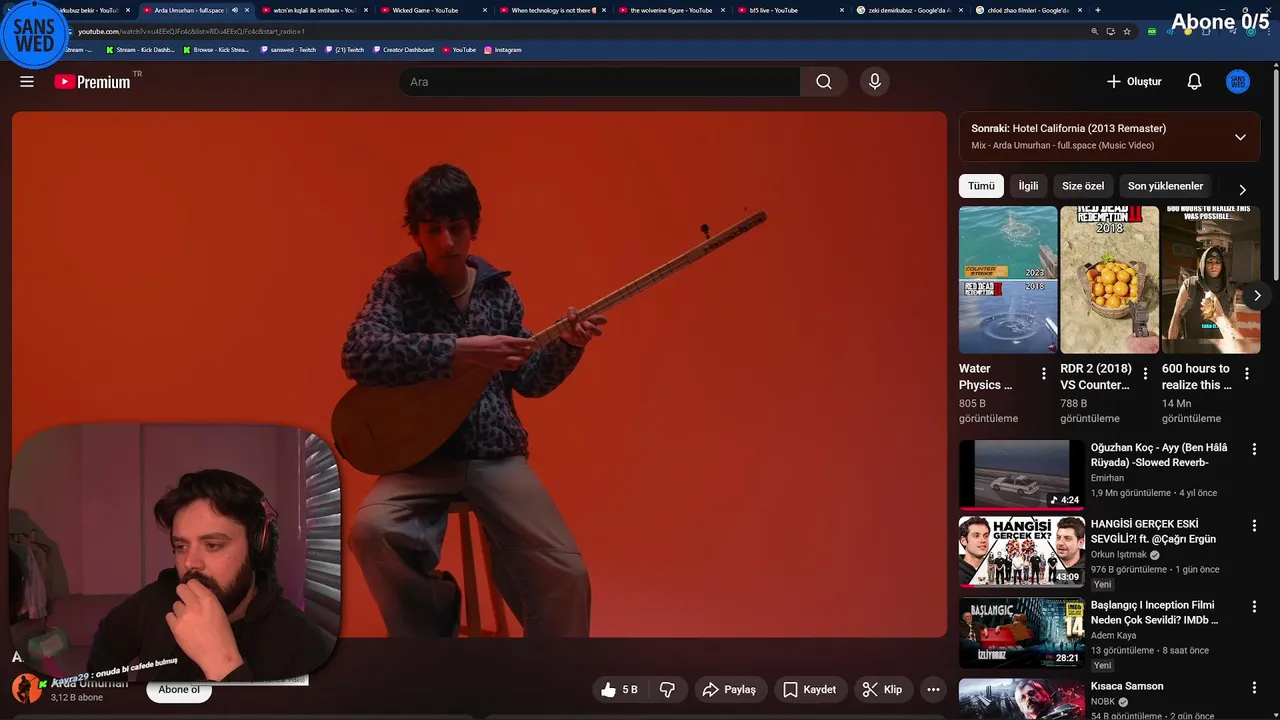
Task: Open the notifications bell
Action: (1194, 82)
